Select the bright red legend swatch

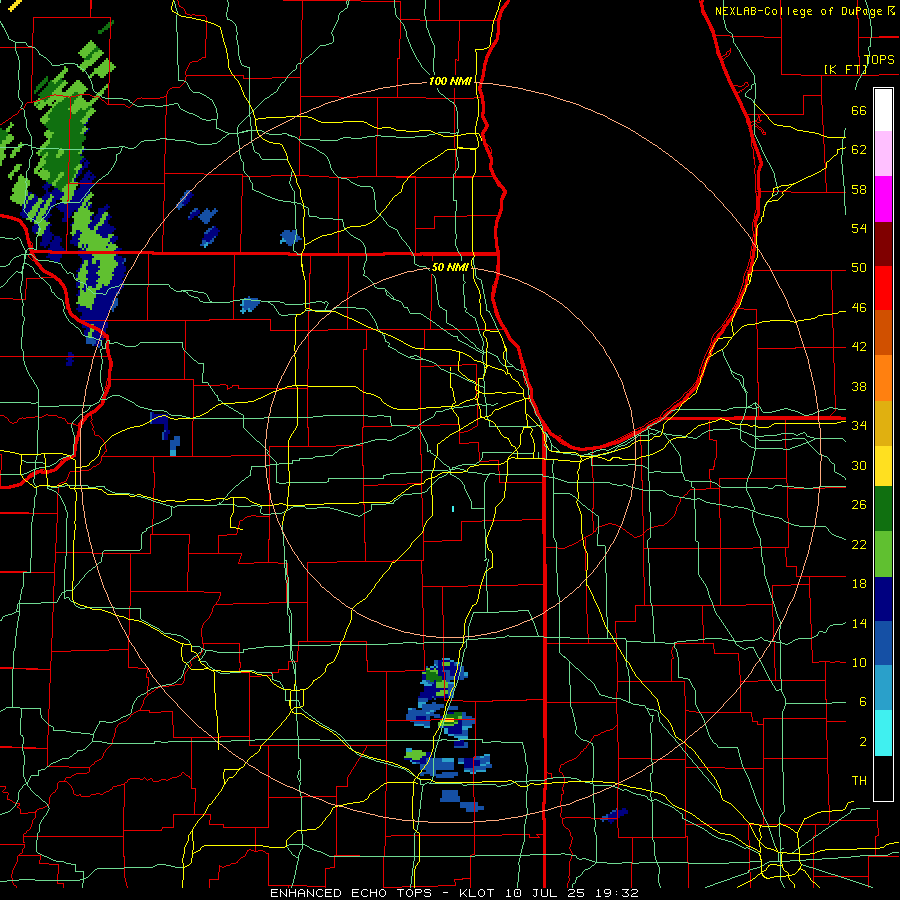tap(883, 288)
